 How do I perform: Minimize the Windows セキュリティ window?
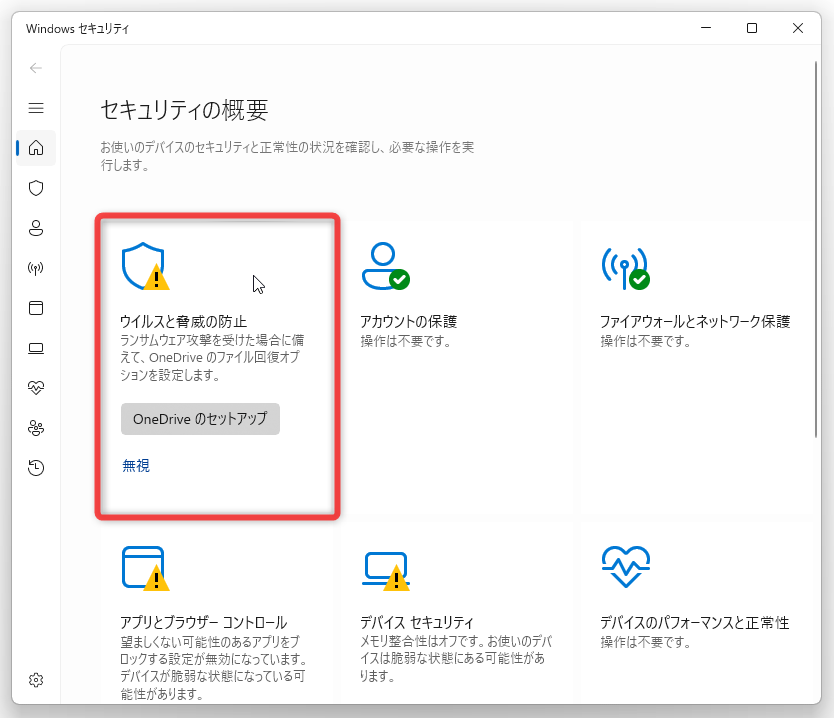click(706, 28)
